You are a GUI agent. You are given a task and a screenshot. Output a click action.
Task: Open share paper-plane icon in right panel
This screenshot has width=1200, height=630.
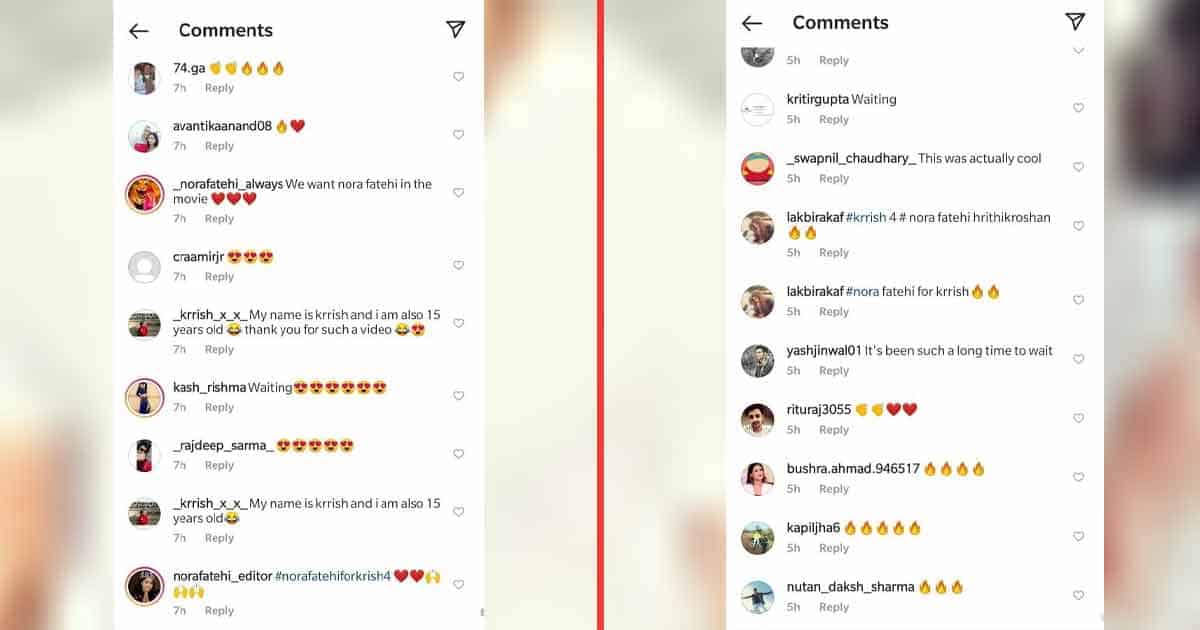pos(1075,21)
